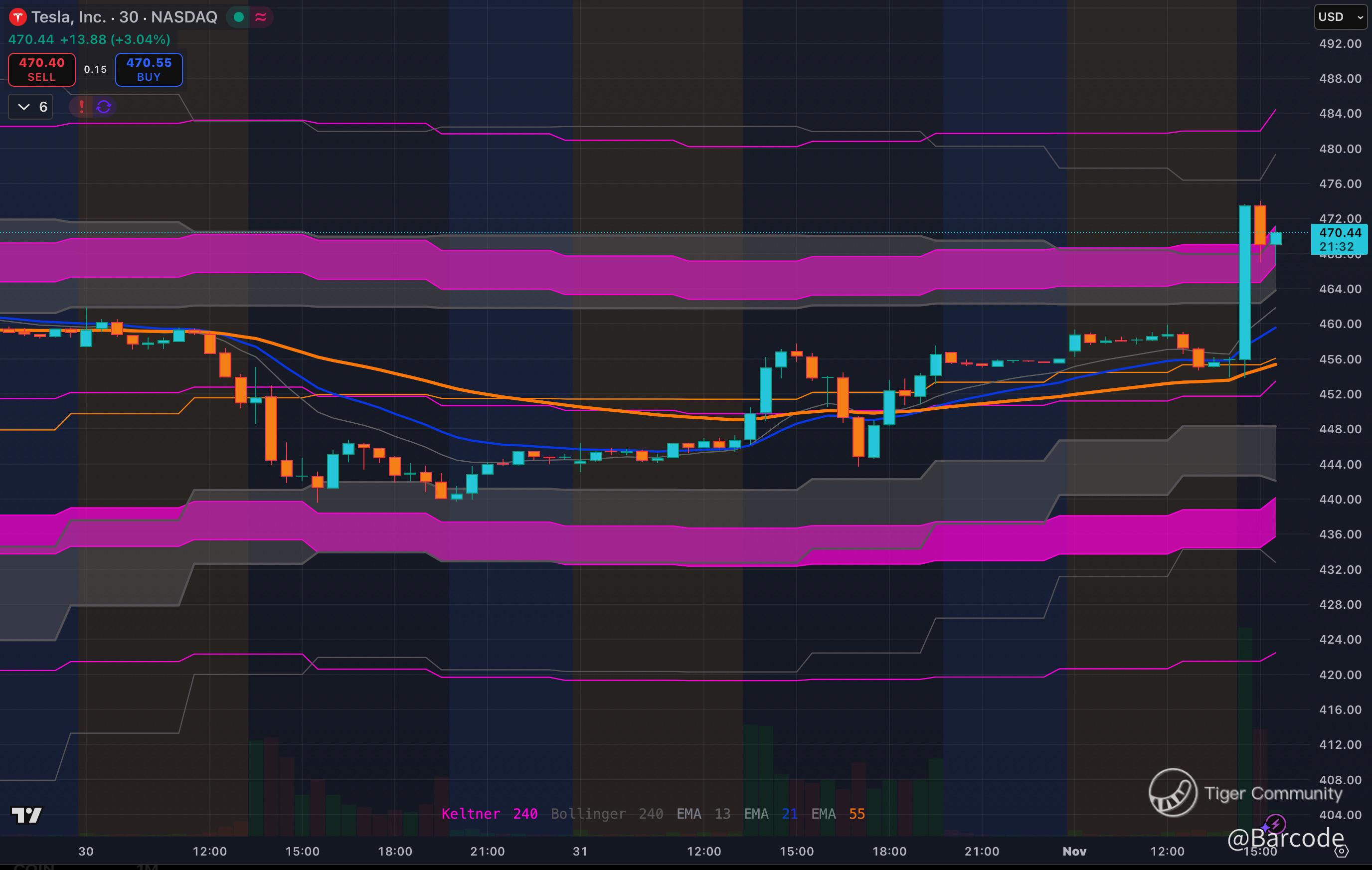
Task: Click the purple refresh arrows icon
Action: [104, 107]
